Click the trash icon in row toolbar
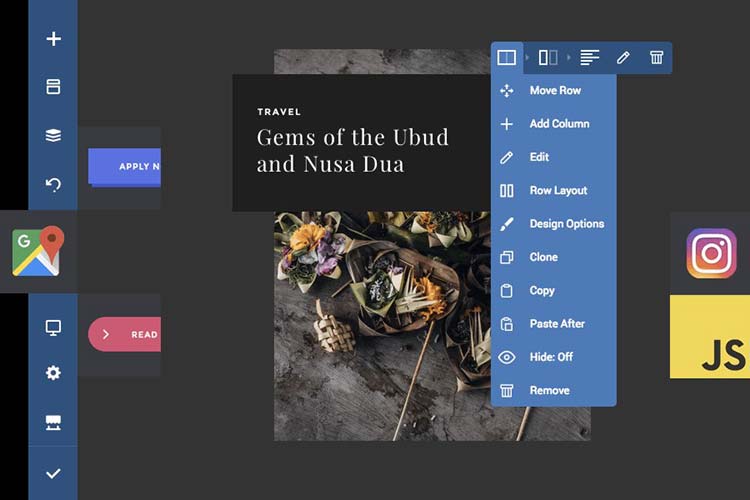 pyautogui.click(x=656, y=58)
